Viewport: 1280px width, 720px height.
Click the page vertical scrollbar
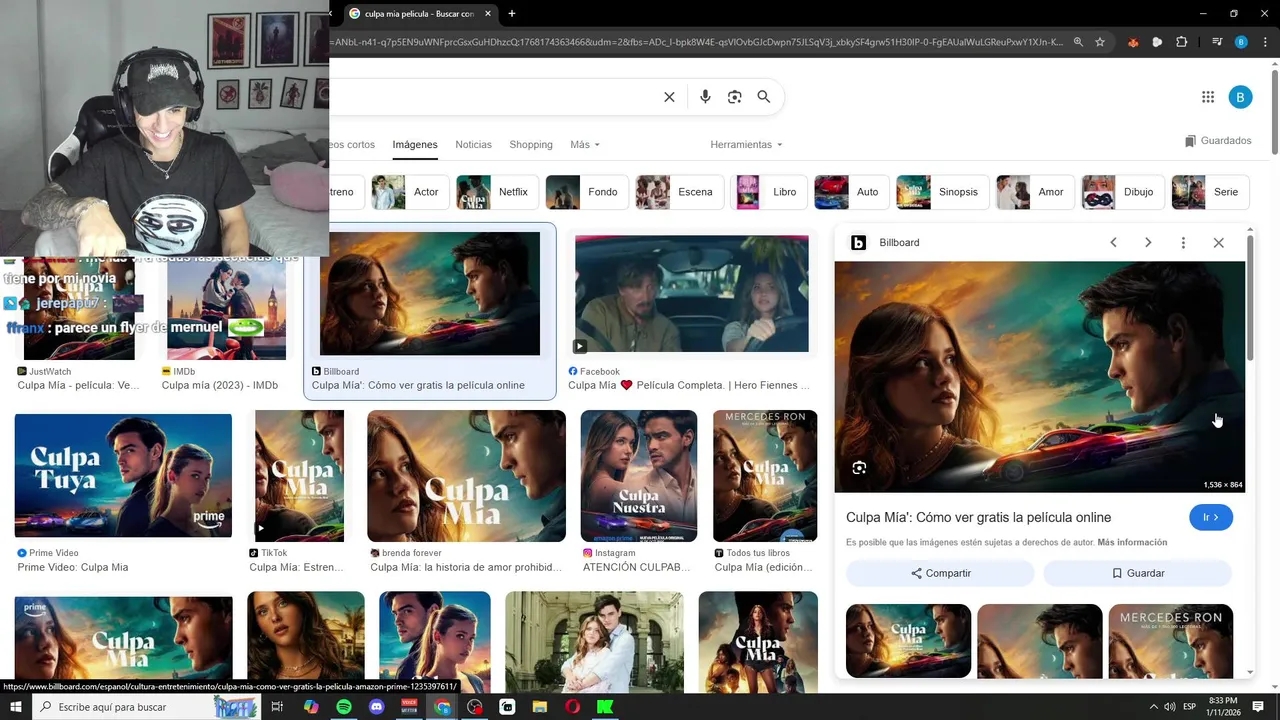click(1275, 110)
